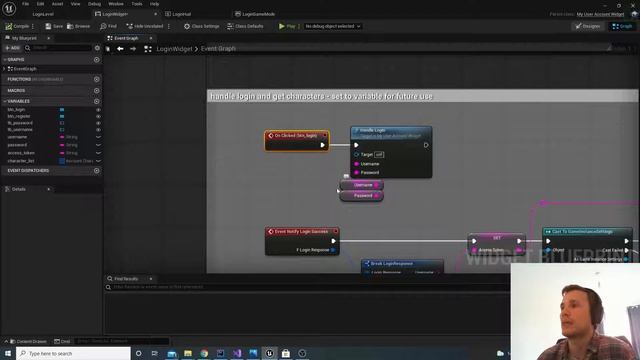This screenshot has width=640, height=360.
Task: Open Class Settings
Action: pyautogui.click(x=201, y=26)
